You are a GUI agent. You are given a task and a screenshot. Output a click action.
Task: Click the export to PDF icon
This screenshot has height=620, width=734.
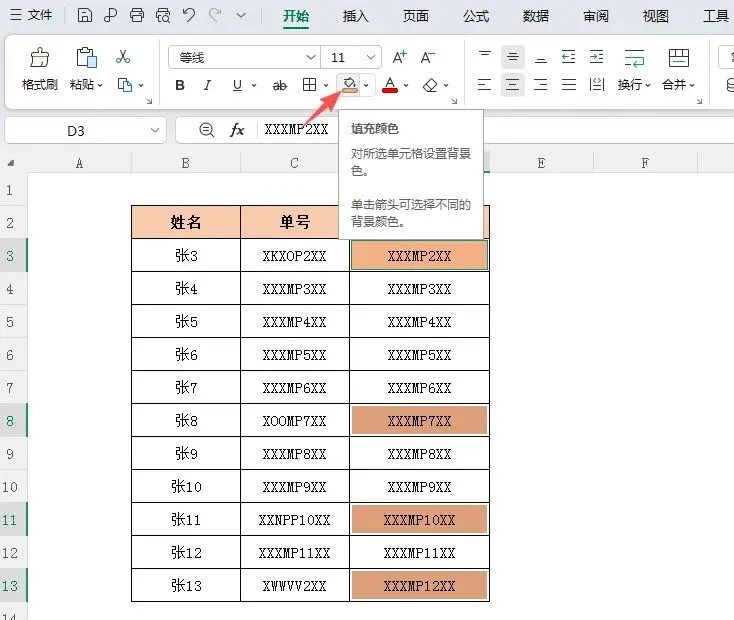click(x=110, y=15)
